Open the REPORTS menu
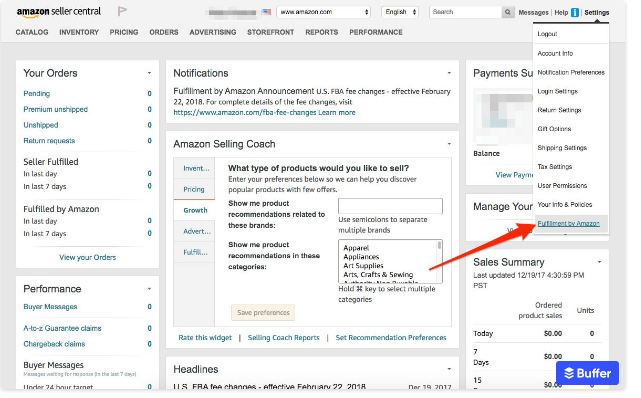641x398 pixels. pyautogui.click(x=322, y=32)
